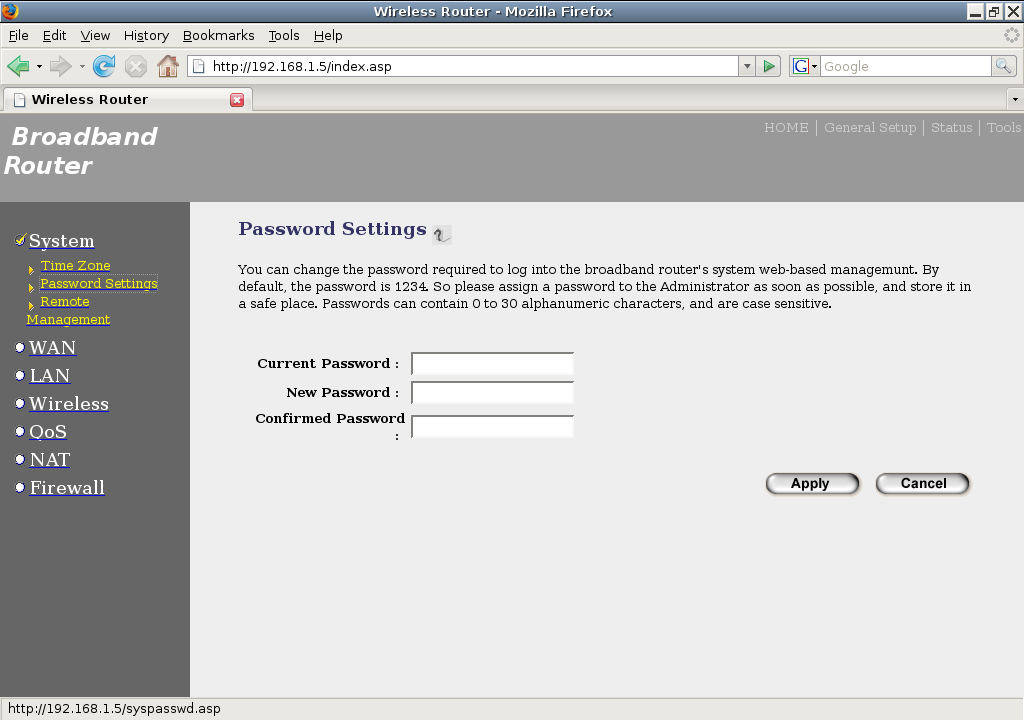Select the Wireless Router tab
Screen dimensions: 1024x720
128,99
